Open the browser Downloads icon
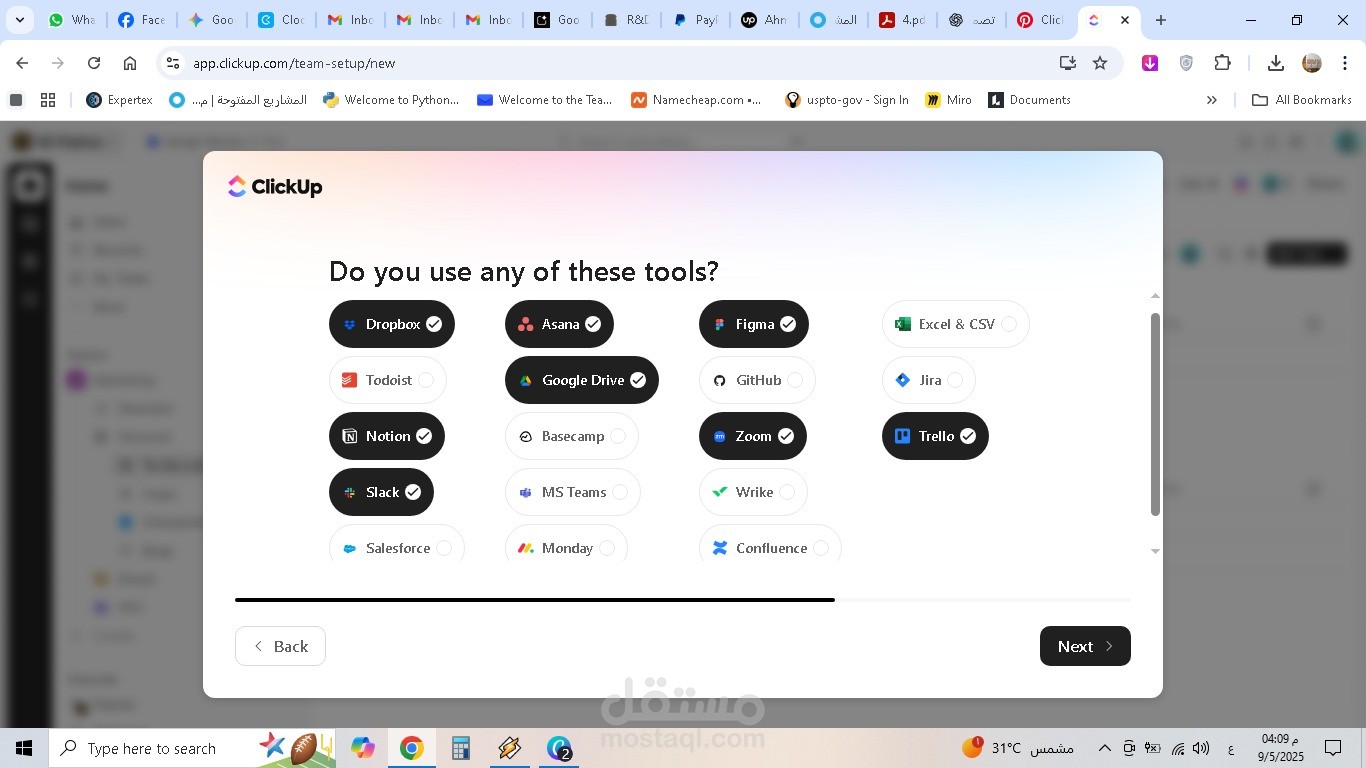Image resolution: width=1366 pixels, height=768 pixels. point(1275,63)
